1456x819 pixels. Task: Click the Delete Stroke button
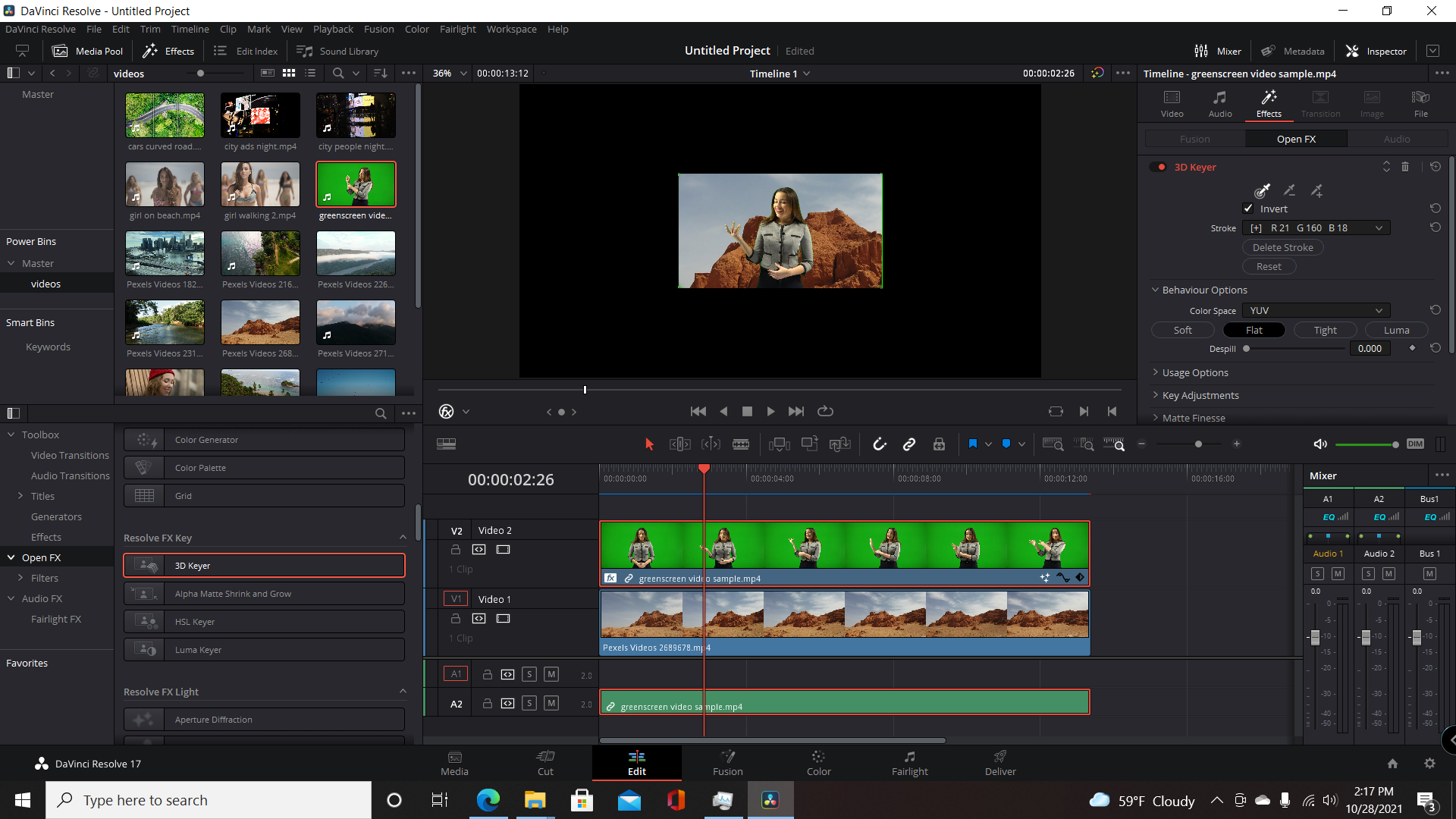(x=1282, y=248)
